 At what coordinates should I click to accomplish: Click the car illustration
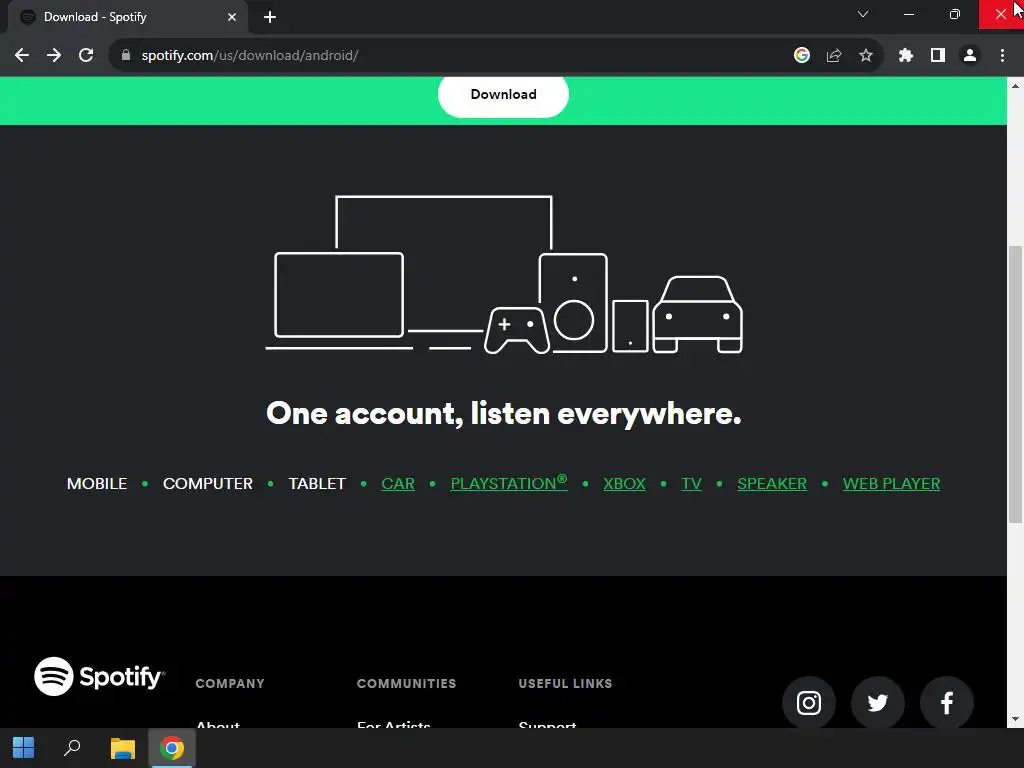point(697,315)
